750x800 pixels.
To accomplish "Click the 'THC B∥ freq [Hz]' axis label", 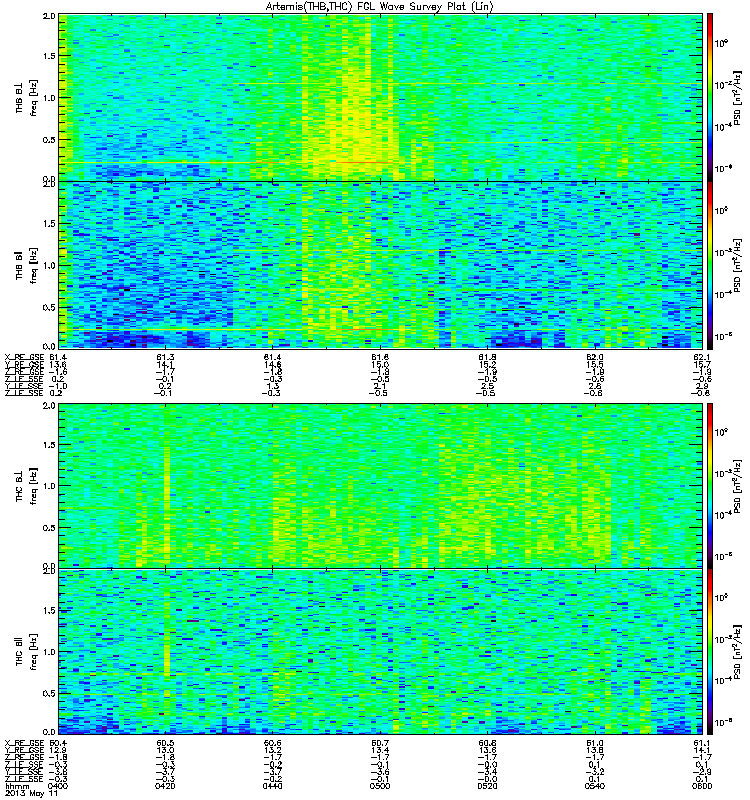I will coord(26,652).
